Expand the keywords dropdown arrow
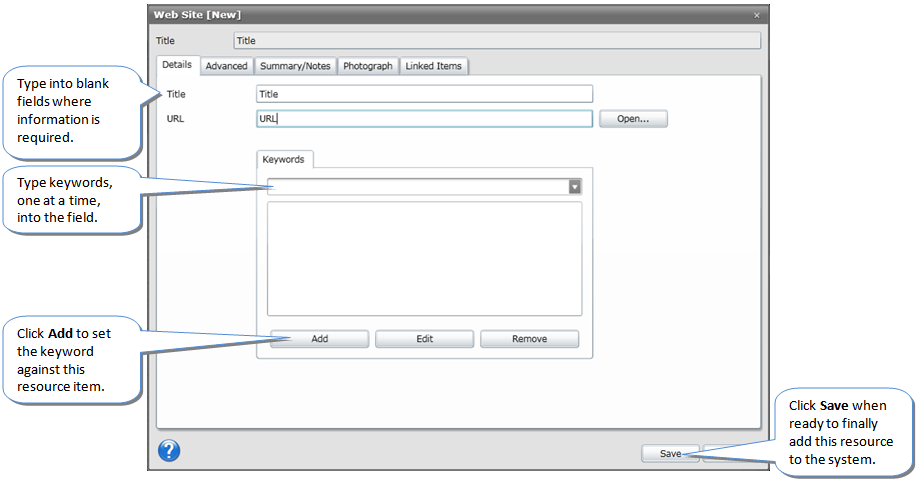This screenshot has width=917, height=481. click(575, 187)
